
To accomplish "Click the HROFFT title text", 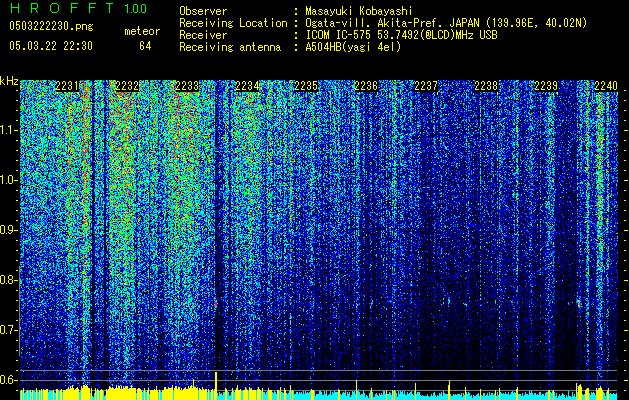I will pos(62,8).
